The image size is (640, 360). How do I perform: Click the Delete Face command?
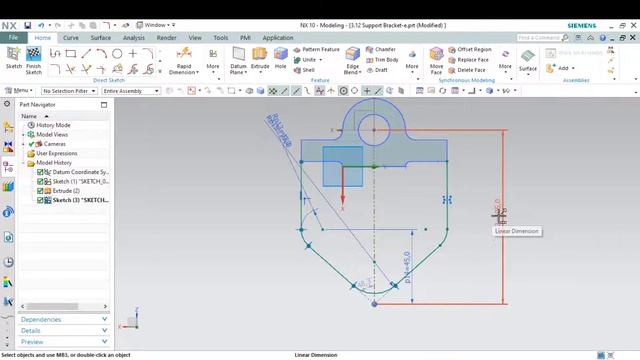467,70
